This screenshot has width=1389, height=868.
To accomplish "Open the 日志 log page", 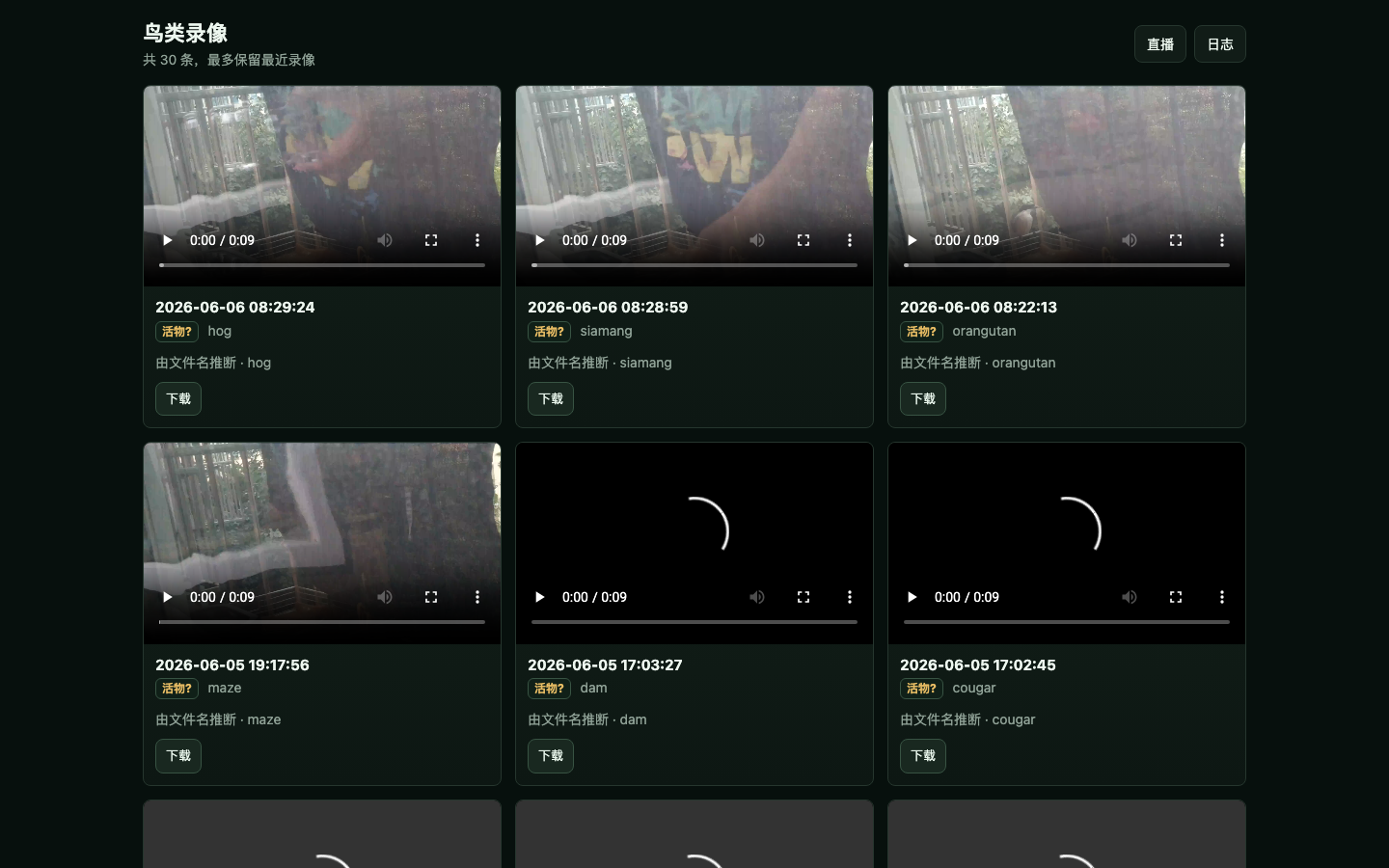I will click(x=1220, y=44).
